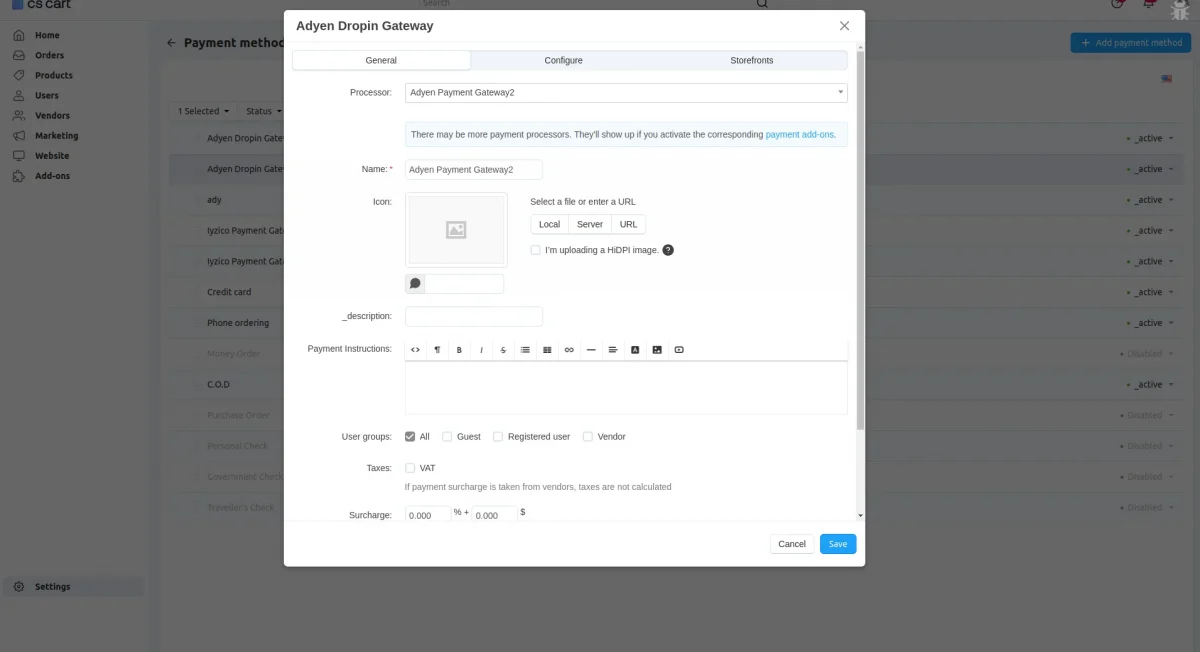The image size is (1200, 652).
Task: Toggle bold formatting in Payment Instructions editor
Action: click(x=459, y=349)
